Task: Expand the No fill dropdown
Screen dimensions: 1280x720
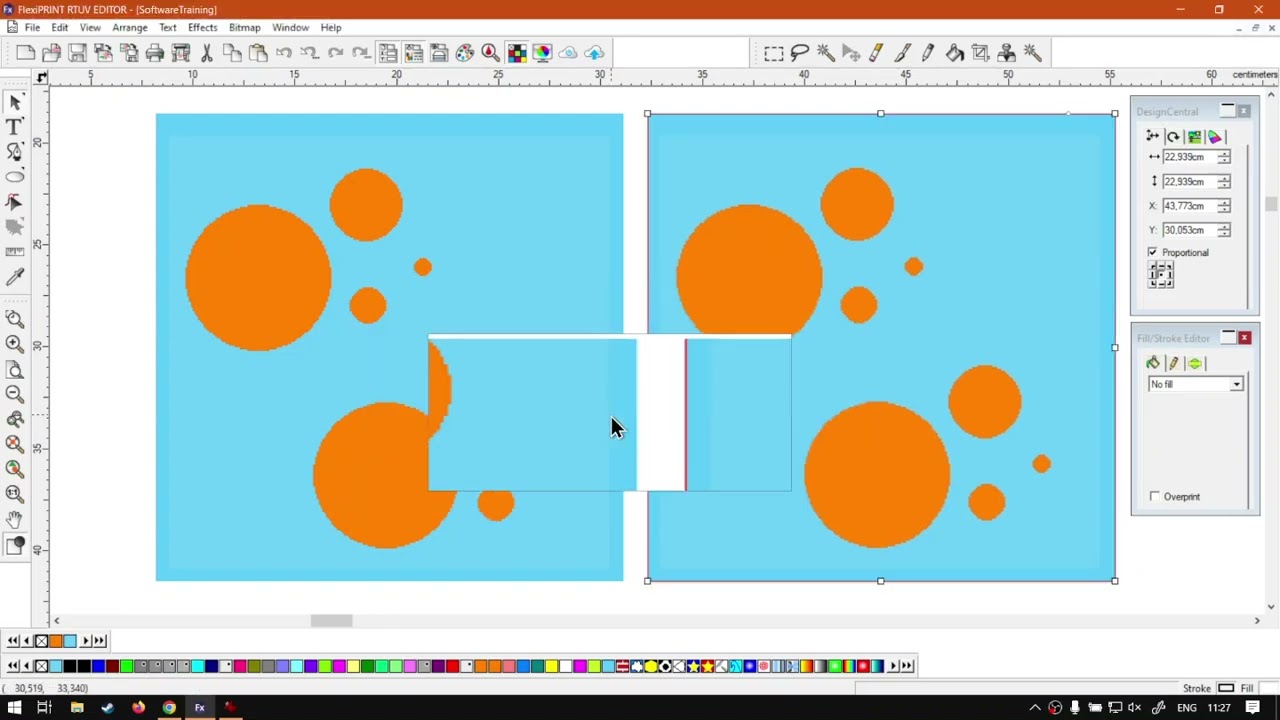Action: [x=1237, y=385]
